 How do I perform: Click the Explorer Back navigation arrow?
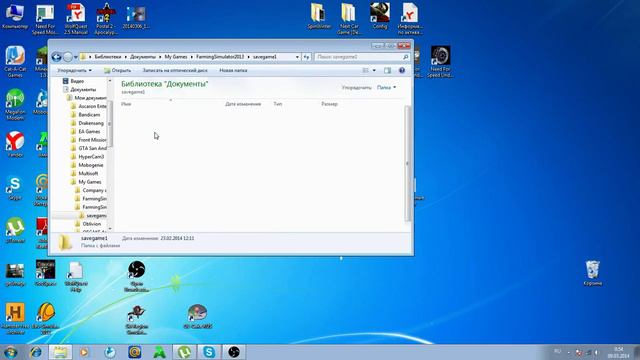[56, 57]
